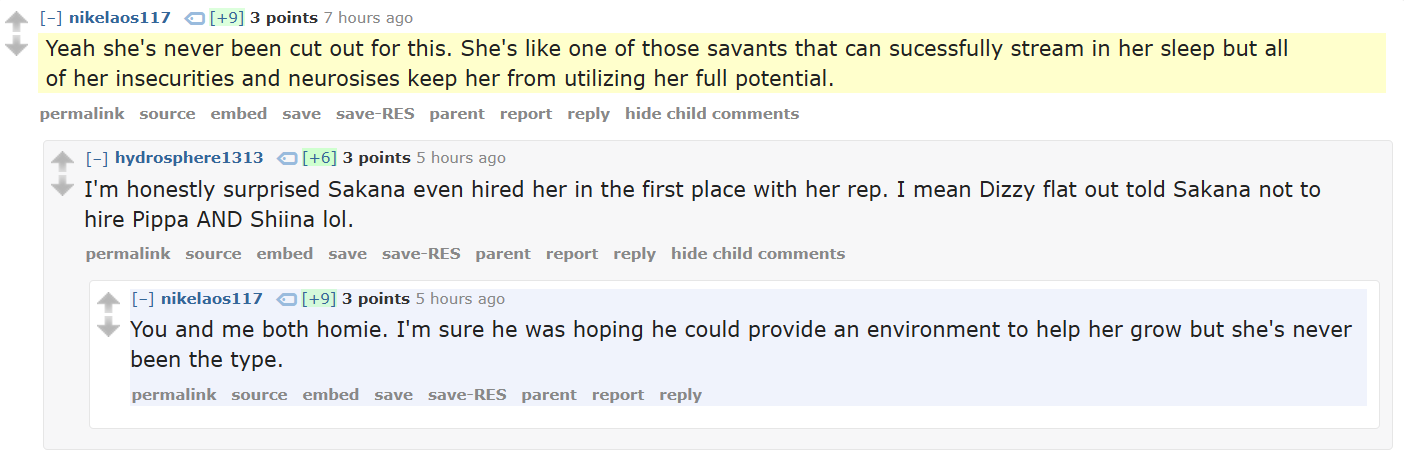Viewport: 1404px width, 466px height.
Task: Upvote hydrosphere1313's comment
Action: (63, 162)
